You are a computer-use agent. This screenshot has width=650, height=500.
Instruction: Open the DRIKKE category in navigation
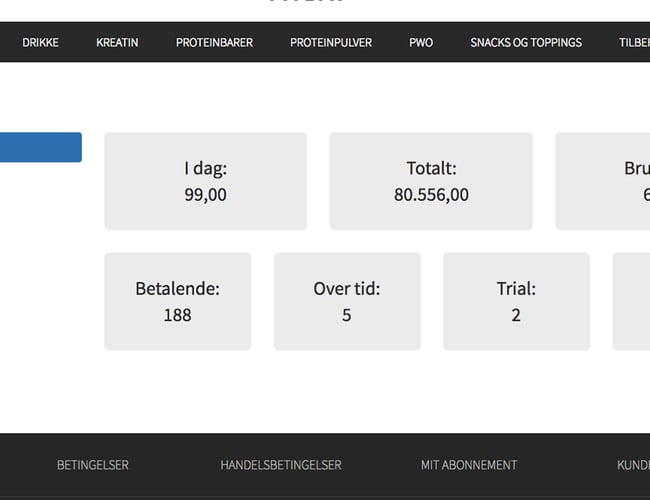[40, 43]
